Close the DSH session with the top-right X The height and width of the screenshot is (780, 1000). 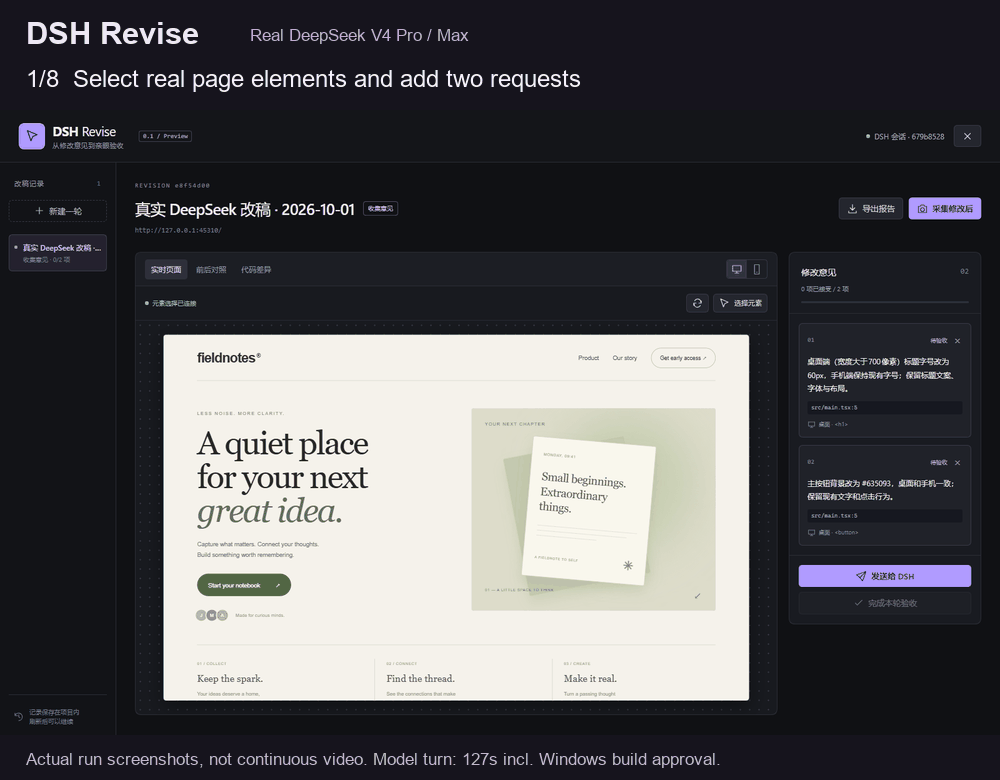click(967, 136)
